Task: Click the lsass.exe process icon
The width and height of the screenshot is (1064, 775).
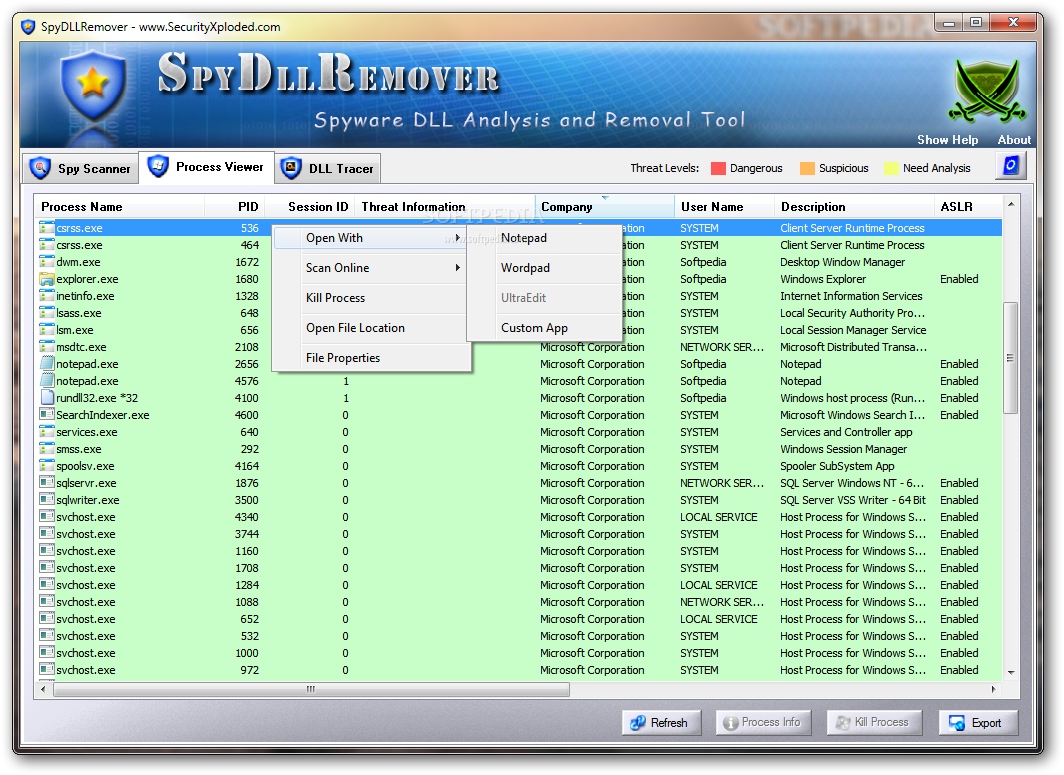Action: [x=47, y=313]
